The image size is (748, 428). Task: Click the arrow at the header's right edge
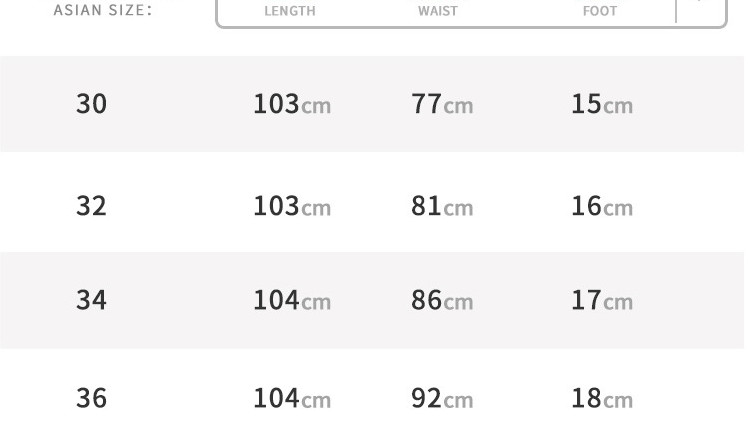[700, 6]
